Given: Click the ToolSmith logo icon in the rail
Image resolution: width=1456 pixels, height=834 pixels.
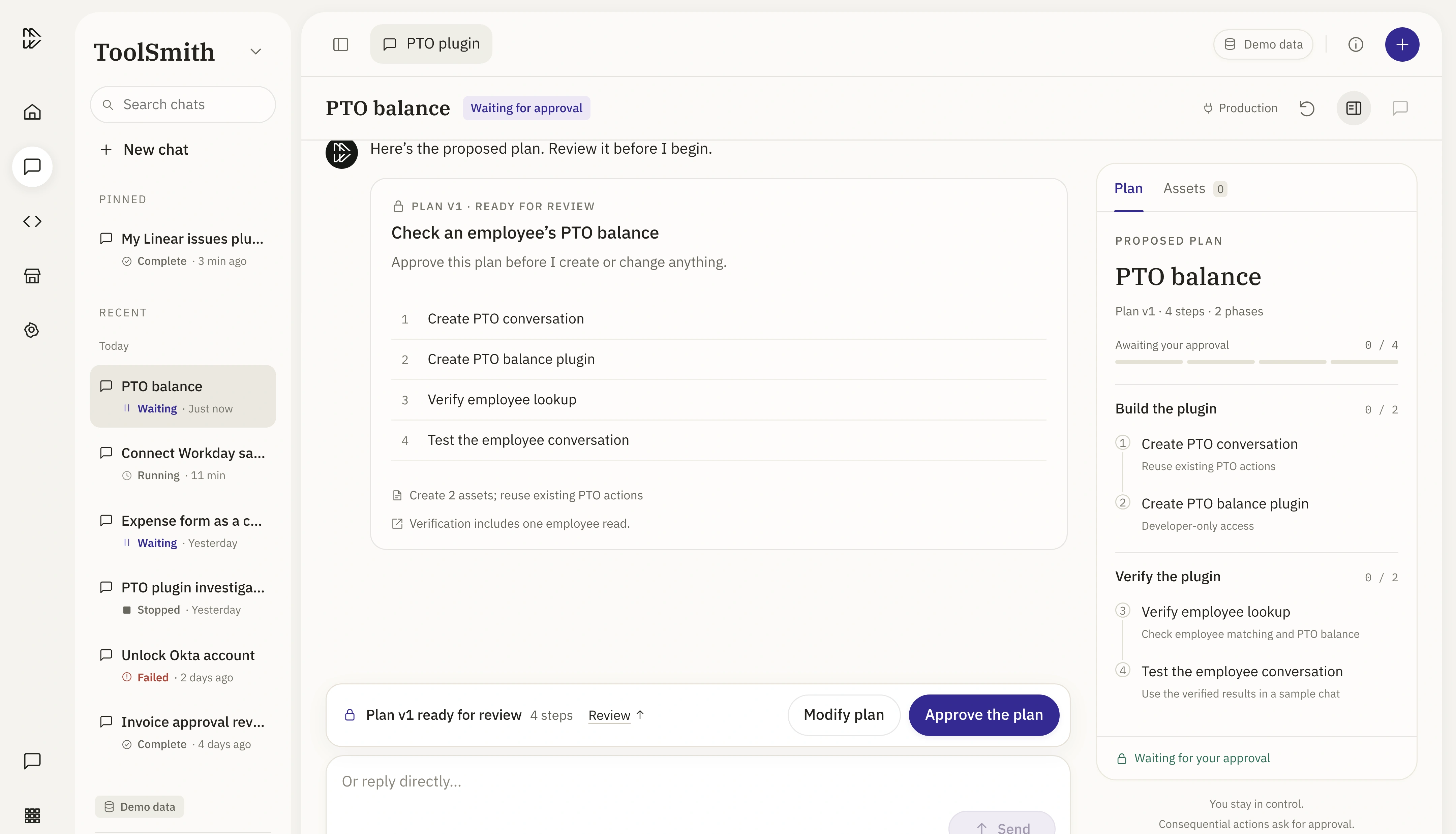Looking at the screenshot, I should pyautogui.click(x=32, y=38).
